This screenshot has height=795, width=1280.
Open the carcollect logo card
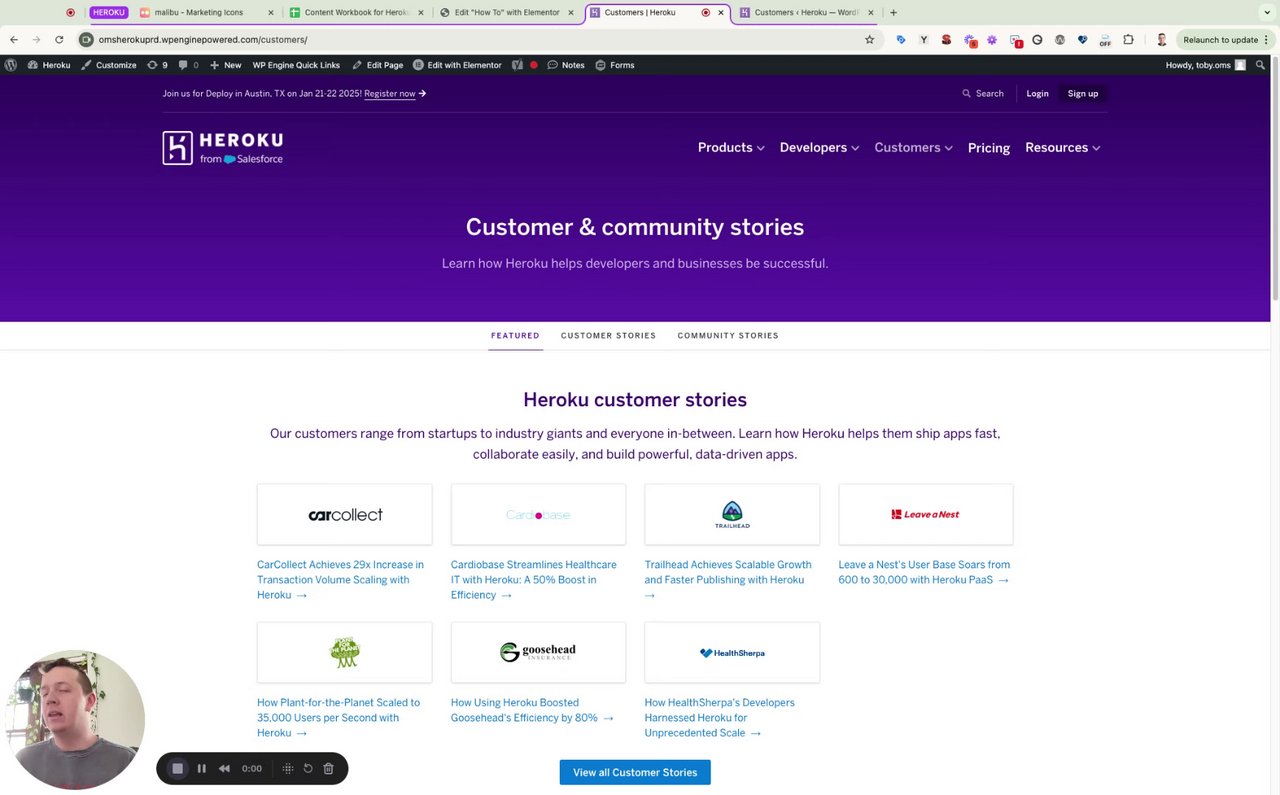pos(345,515)
